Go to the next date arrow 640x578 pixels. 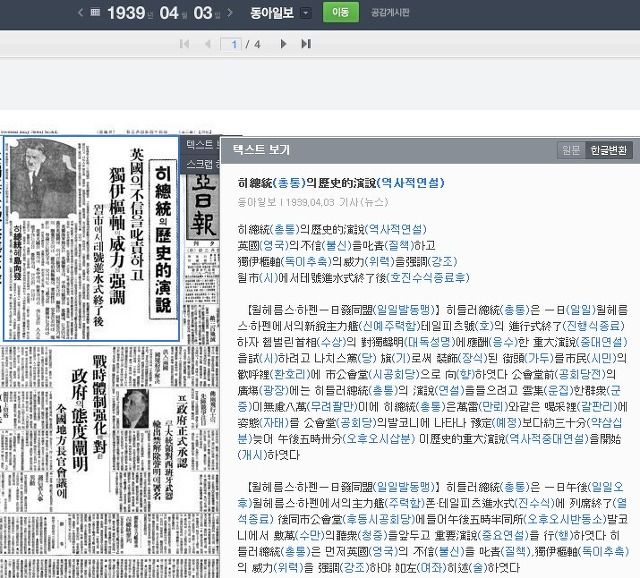coord(230,13)
